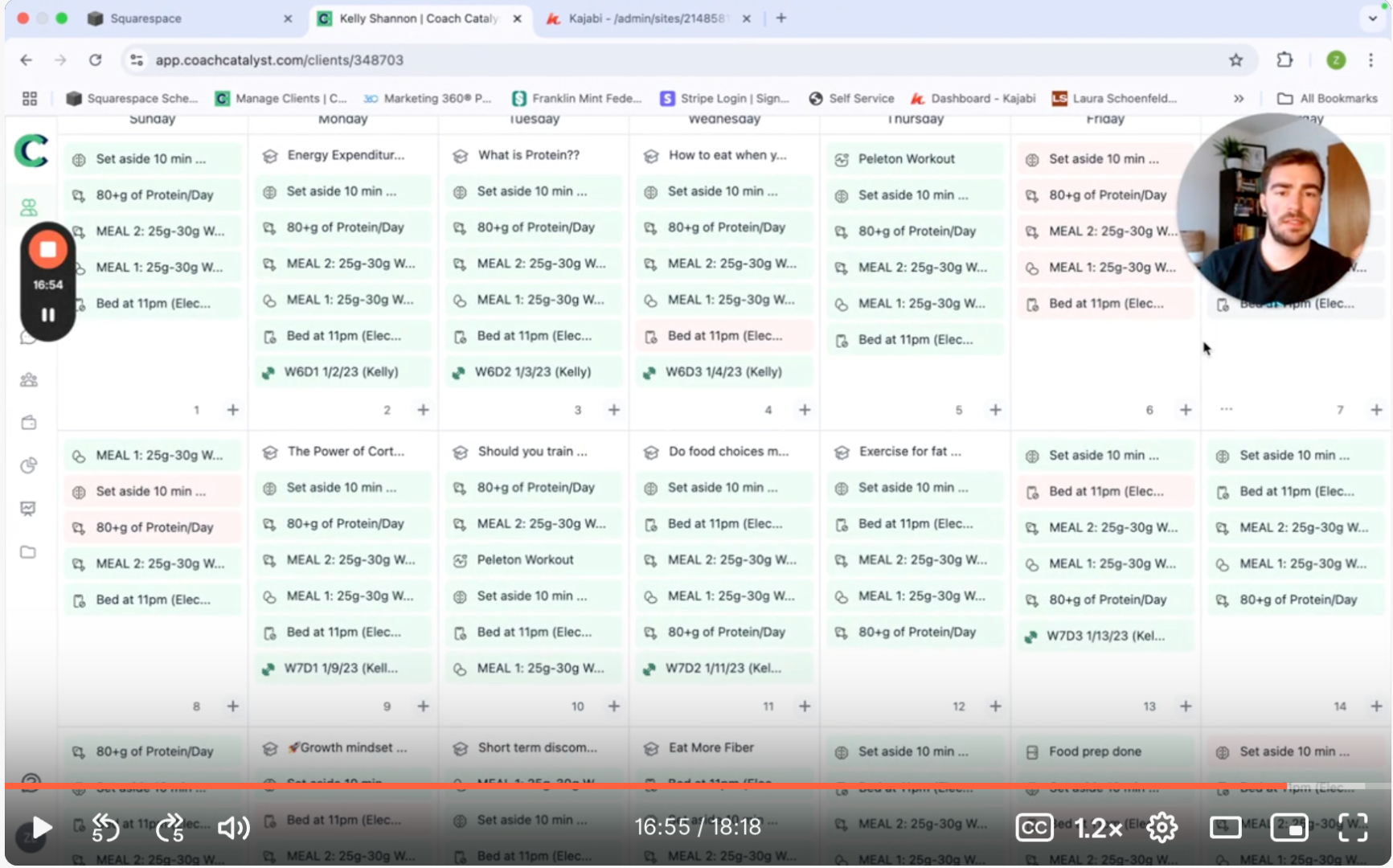Add an item to day 12
Image resolution: width=1393 pixels, height=868 pixels.
(x=995, y=706)
